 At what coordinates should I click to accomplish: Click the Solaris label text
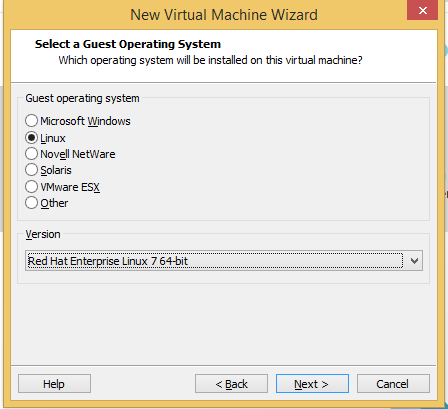[56, 170]
